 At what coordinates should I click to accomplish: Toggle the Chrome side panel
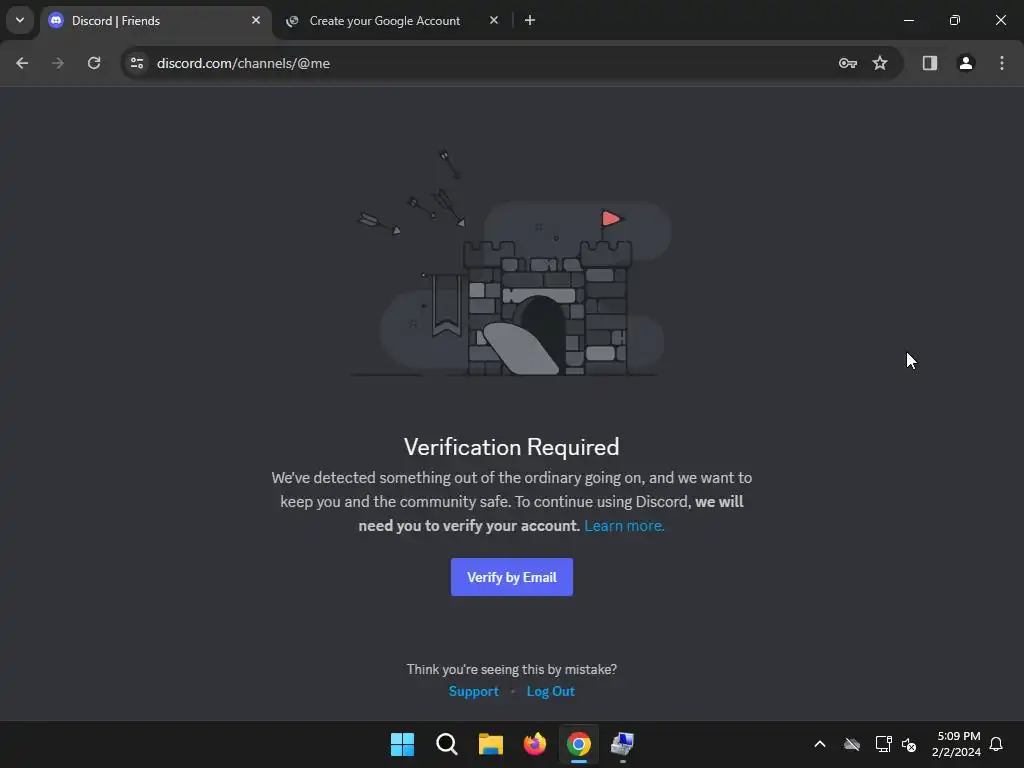pyautogui.click(x=930, y=63)
